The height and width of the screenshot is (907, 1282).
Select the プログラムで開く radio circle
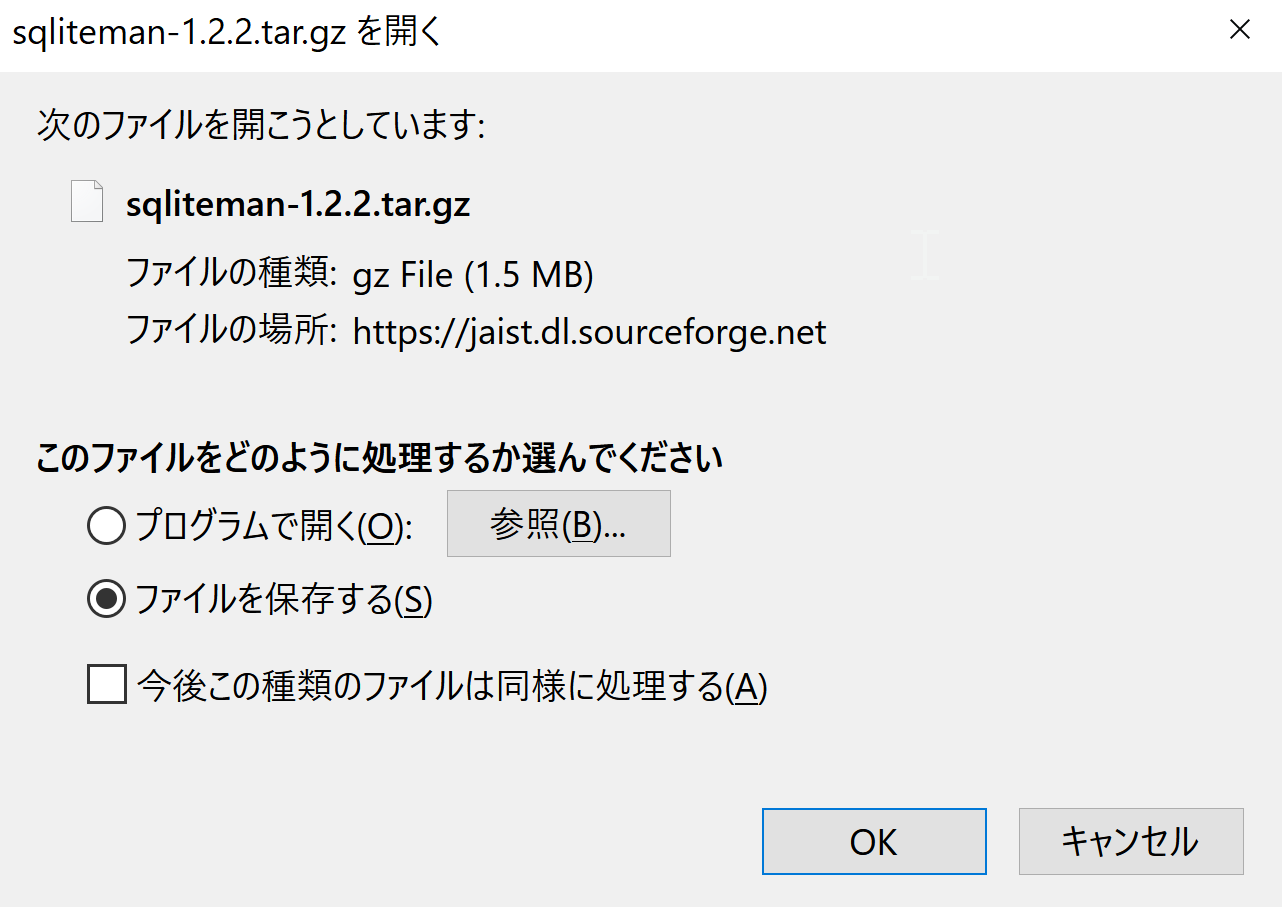click(106, 525)
